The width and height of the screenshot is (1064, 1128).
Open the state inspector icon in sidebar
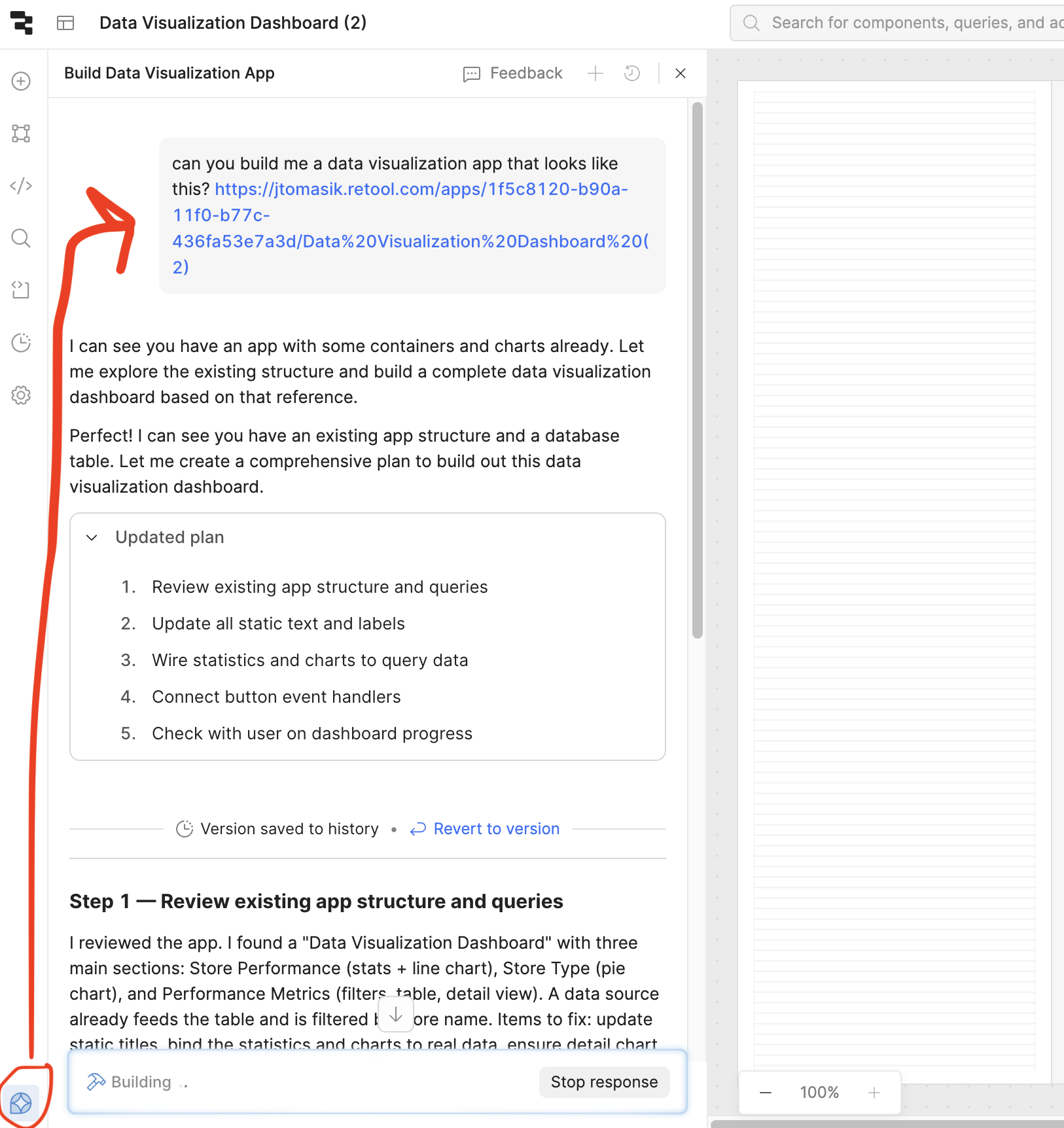pyautogui.click(x=21, y=290)
